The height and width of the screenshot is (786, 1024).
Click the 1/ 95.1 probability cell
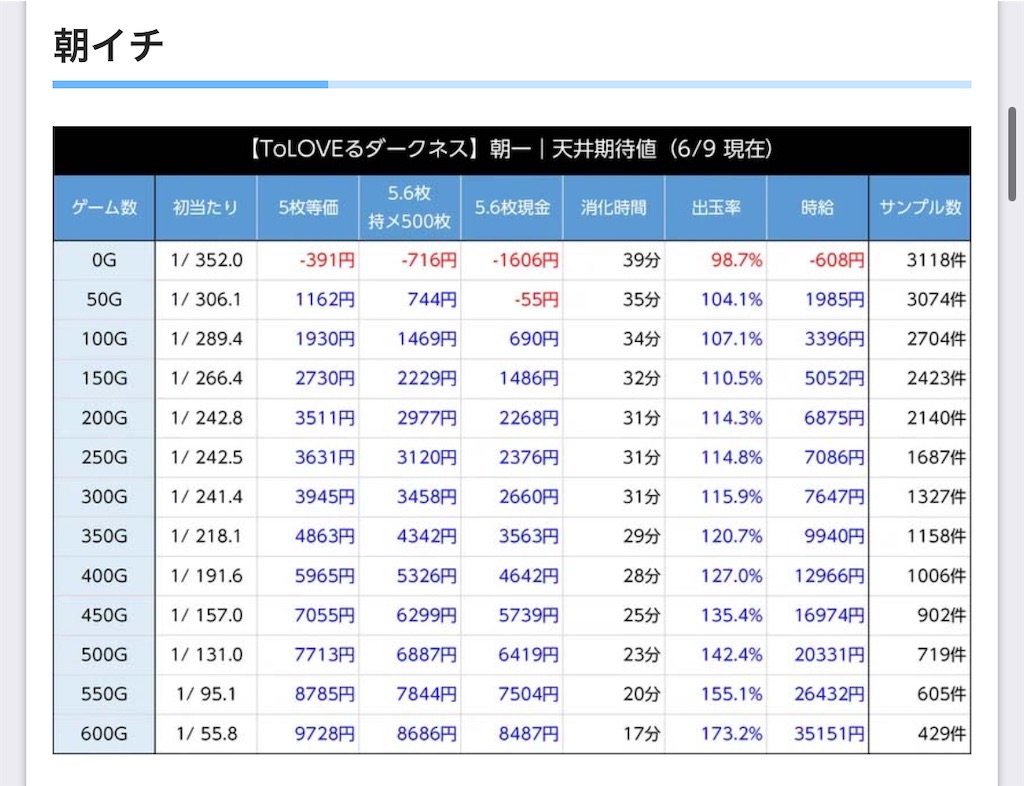tap(206, 694)
